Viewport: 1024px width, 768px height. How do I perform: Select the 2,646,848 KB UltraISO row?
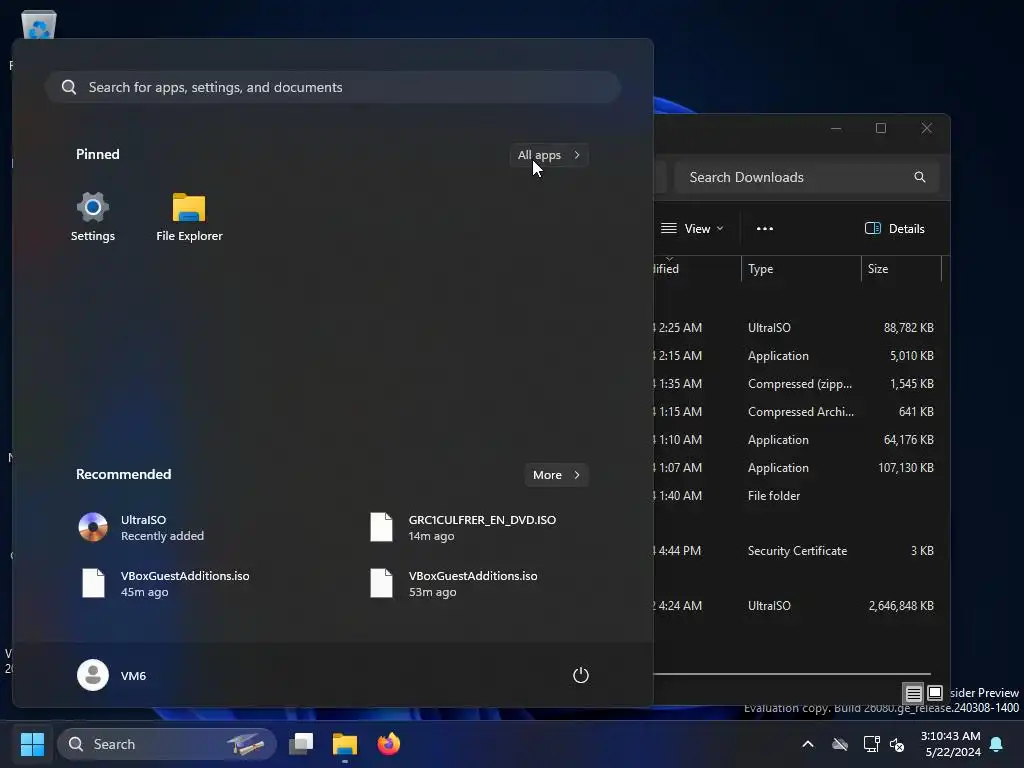[x=797, y=606]
